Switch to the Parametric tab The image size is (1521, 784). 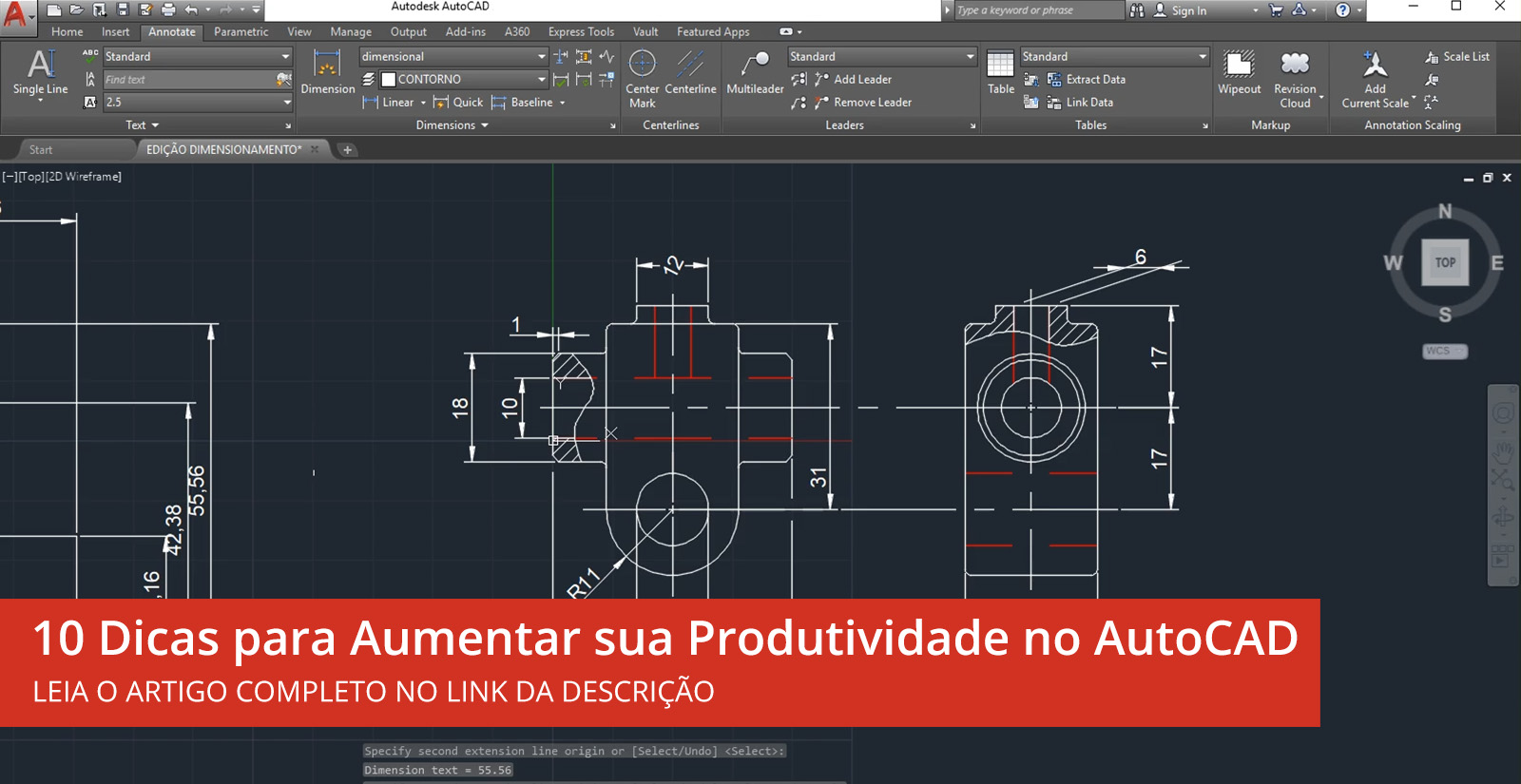241,32
